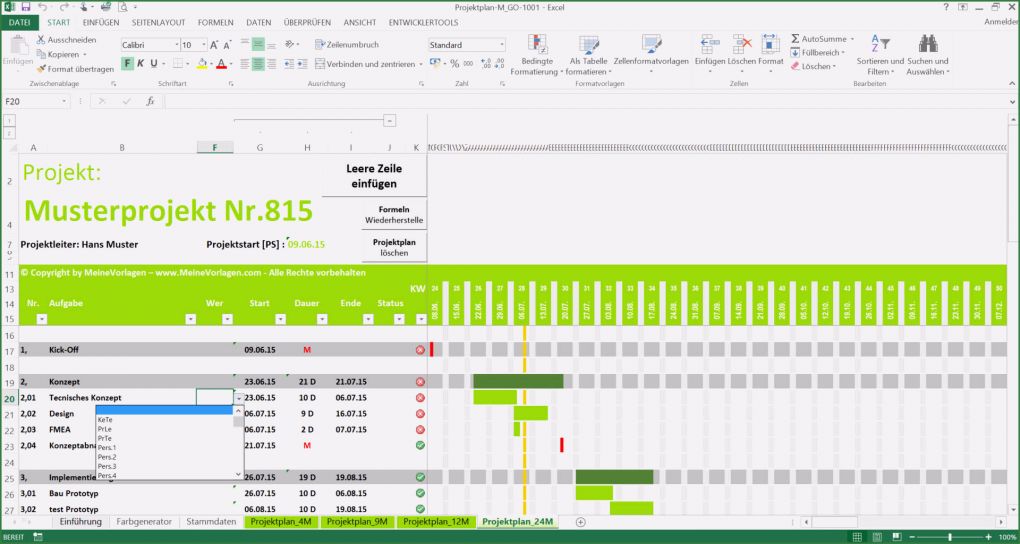Toggle italic (K) formatting

(141, 64)
